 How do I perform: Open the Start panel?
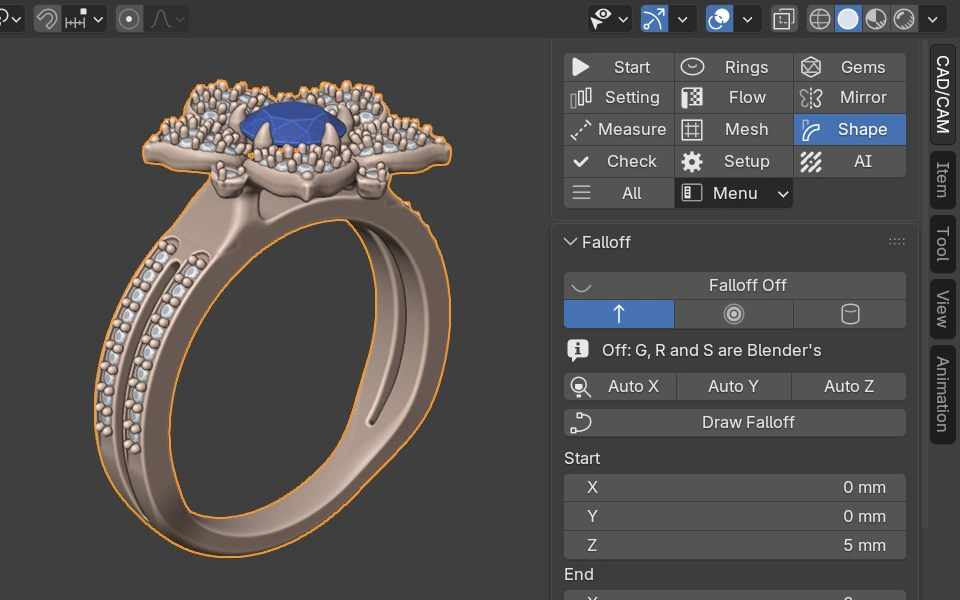pyautogui.click(x=618, y=67)
